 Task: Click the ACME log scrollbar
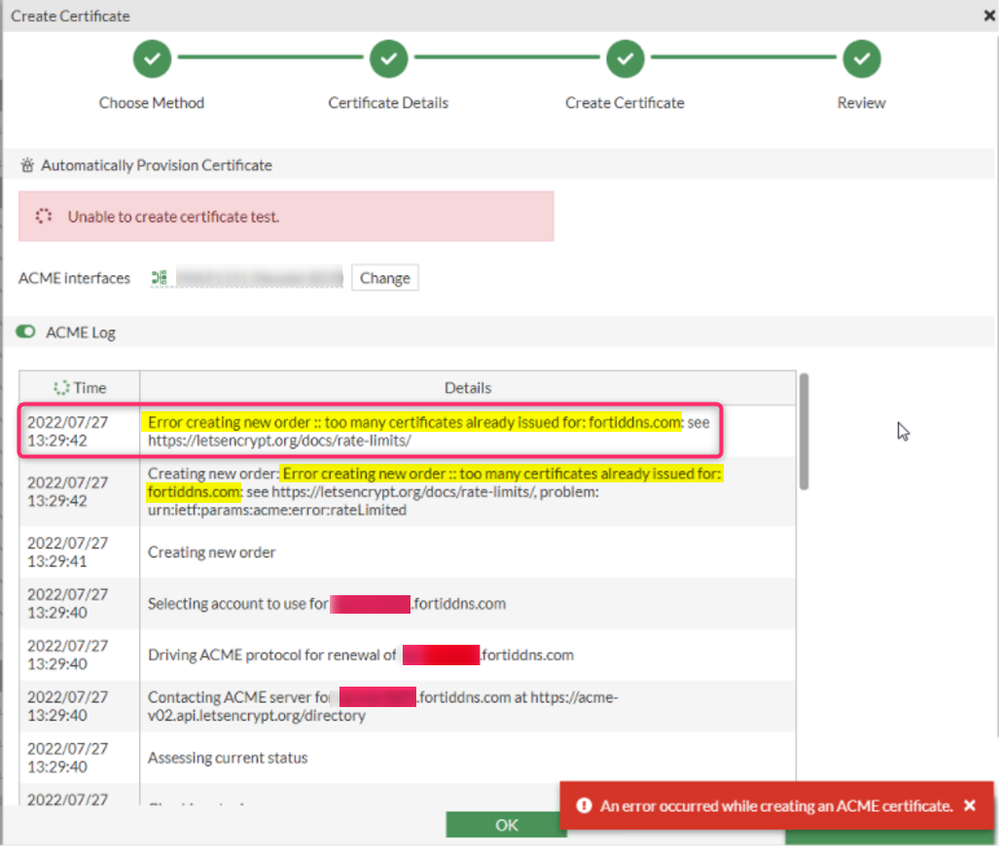[804, 431]
